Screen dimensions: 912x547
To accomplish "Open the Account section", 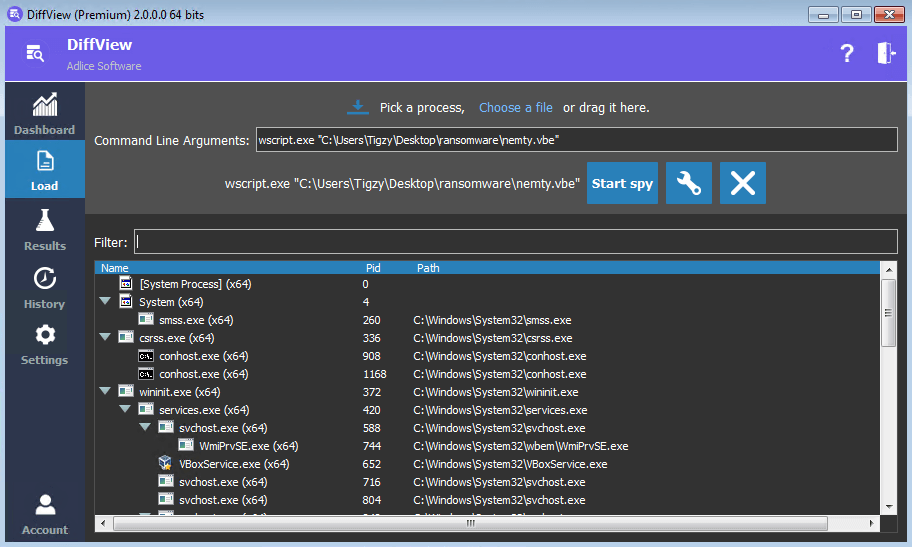I will 44,513.
